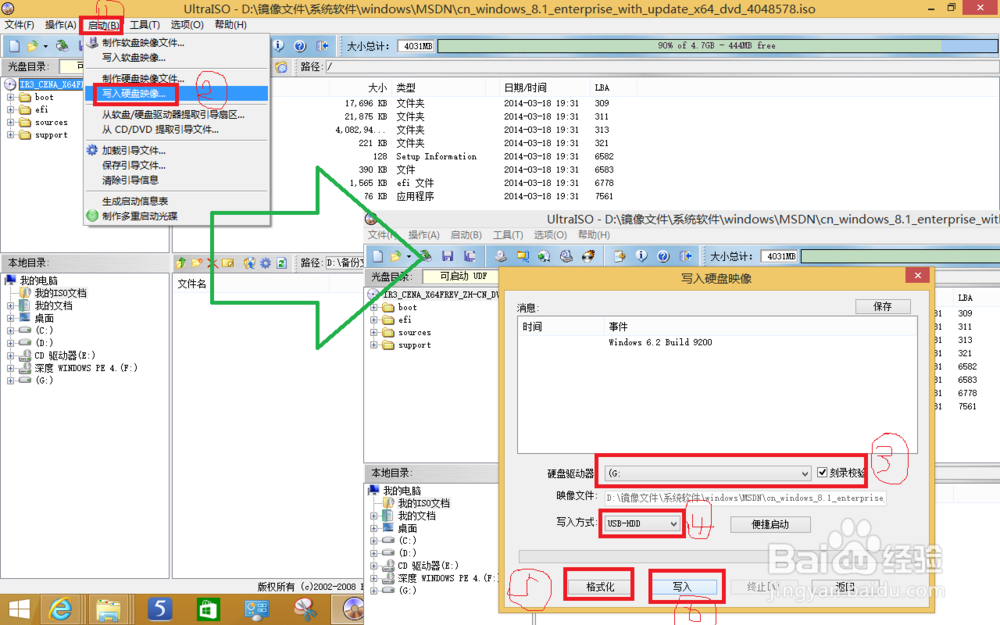The image size is (1000, 625).
Task: Click the 便捷启动 button
Action: 770,524
